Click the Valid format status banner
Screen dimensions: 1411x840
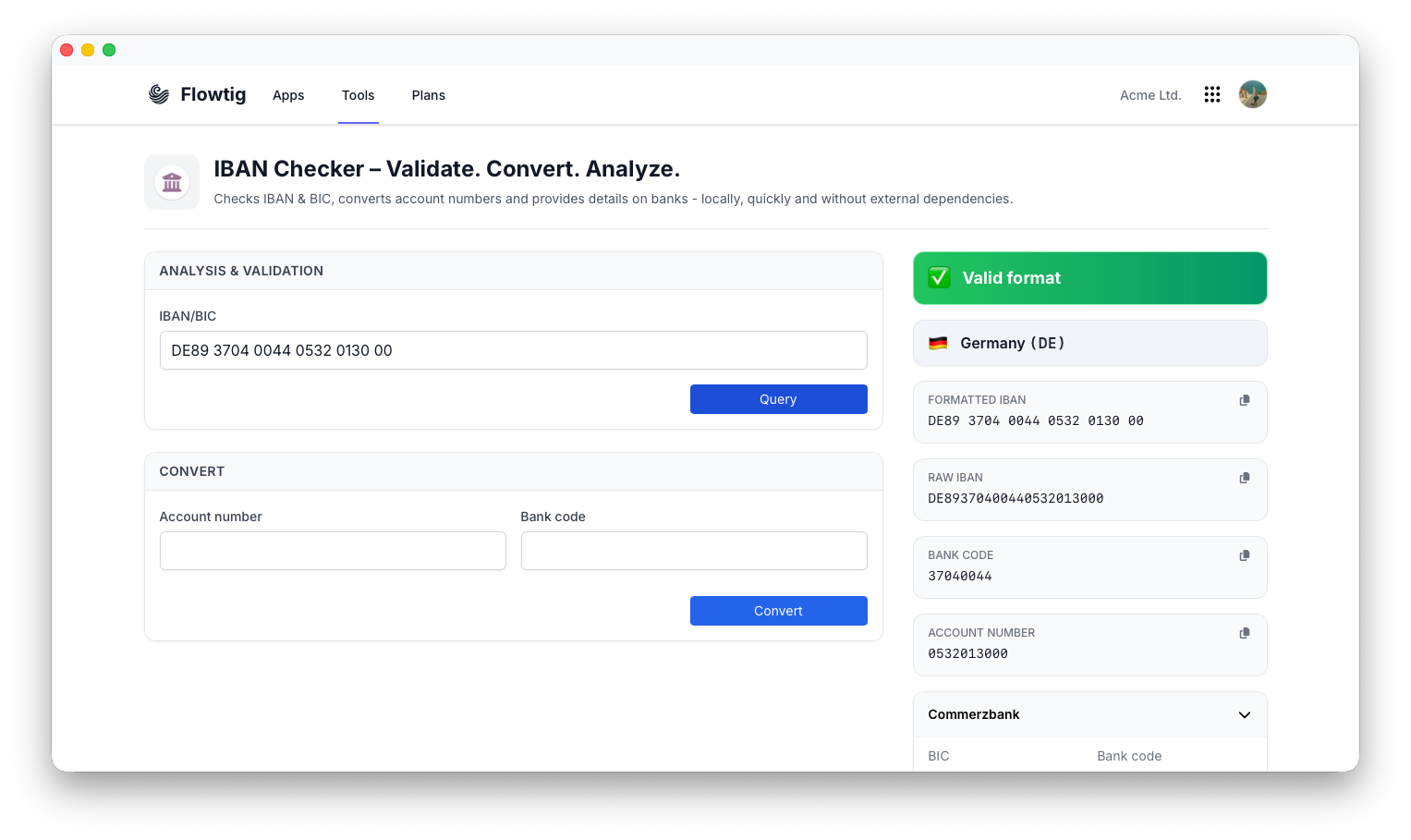point(1090,278)
